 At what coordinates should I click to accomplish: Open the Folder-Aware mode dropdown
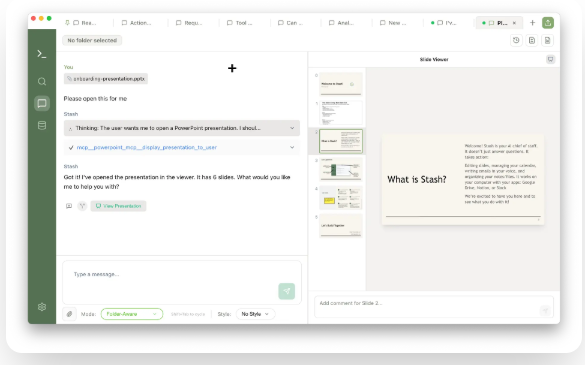coord(132,314)
